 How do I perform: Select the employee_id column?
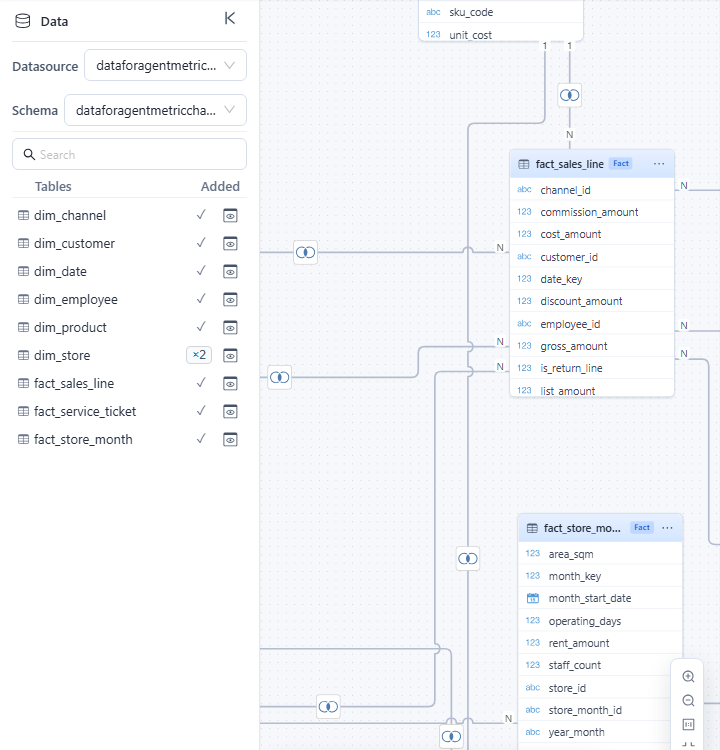pyautogui.click(x=592, y=324)
